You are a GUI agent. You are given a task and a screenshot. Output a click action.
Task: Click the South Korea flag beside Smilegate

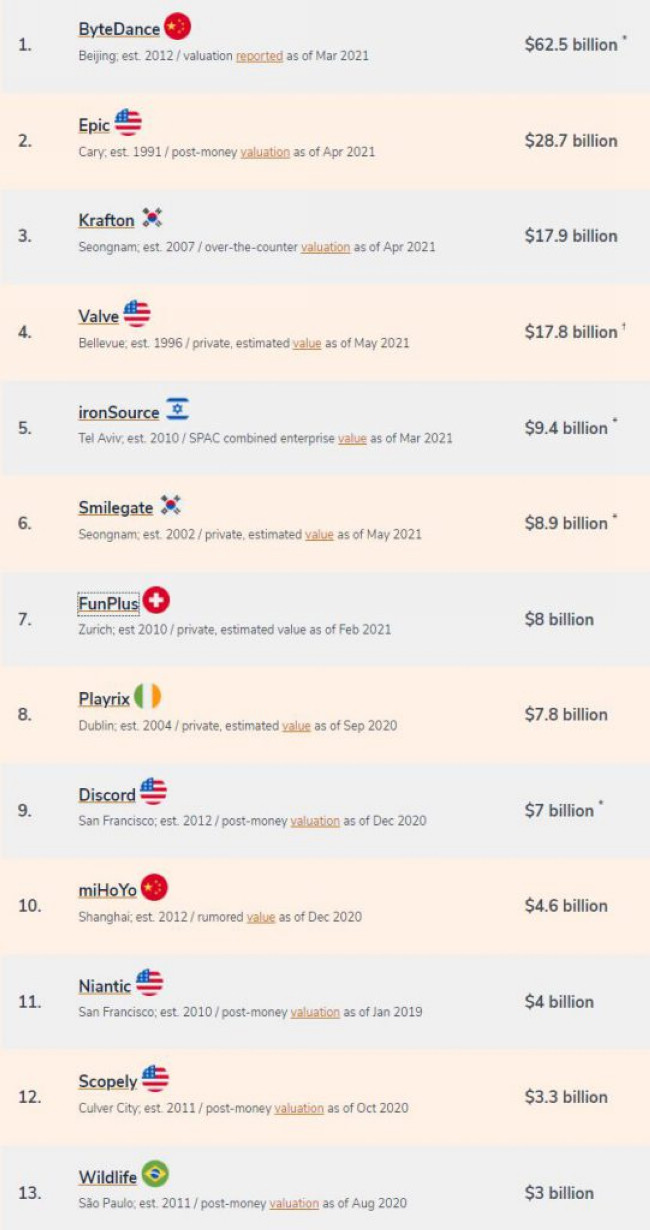(x=171, y=506)
